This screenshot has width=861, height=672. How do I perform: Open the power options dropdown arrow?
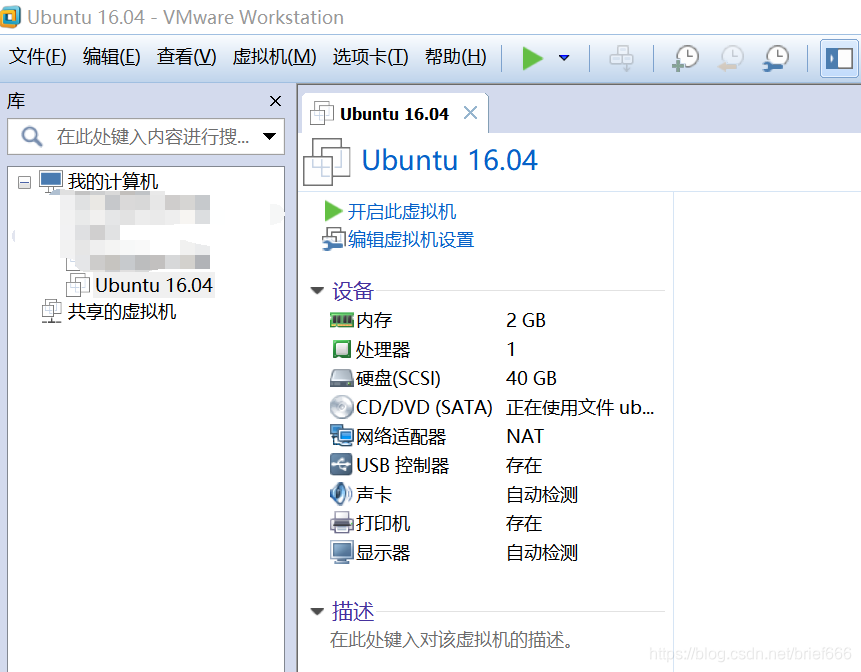pyautogui.click(x=564, y=58)
